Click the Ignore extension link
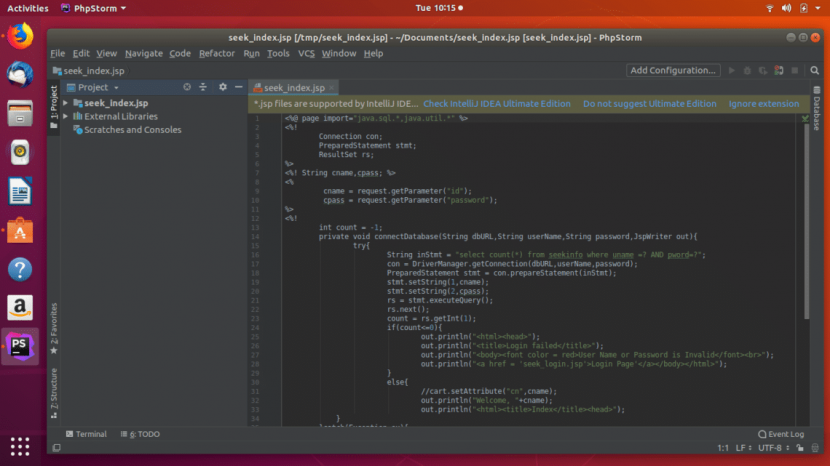This screenshot has height=466, width=830. click(x=764, y=104)
